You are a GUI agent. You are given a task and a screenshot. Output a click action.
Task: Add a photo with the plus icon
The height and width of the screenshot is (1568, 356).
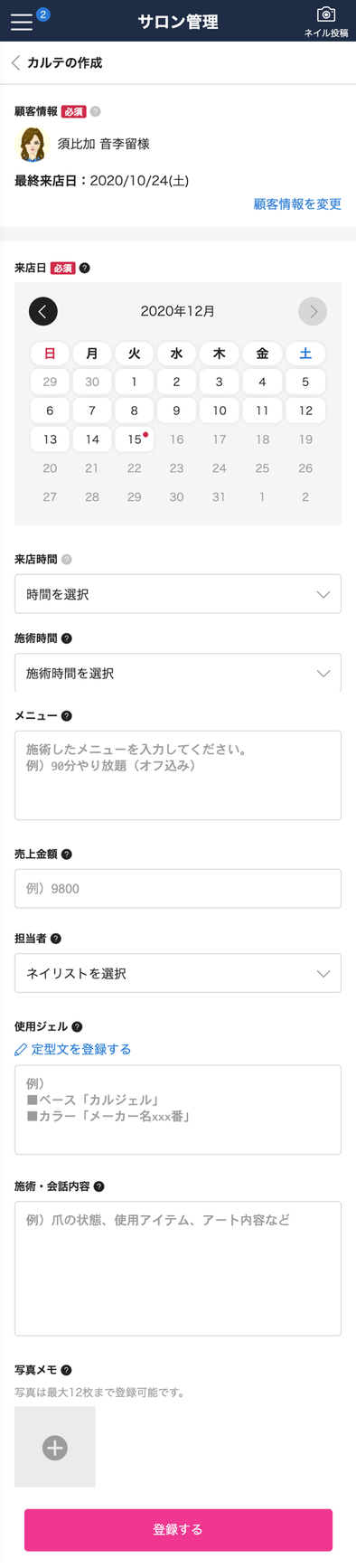click(55, 1447)
